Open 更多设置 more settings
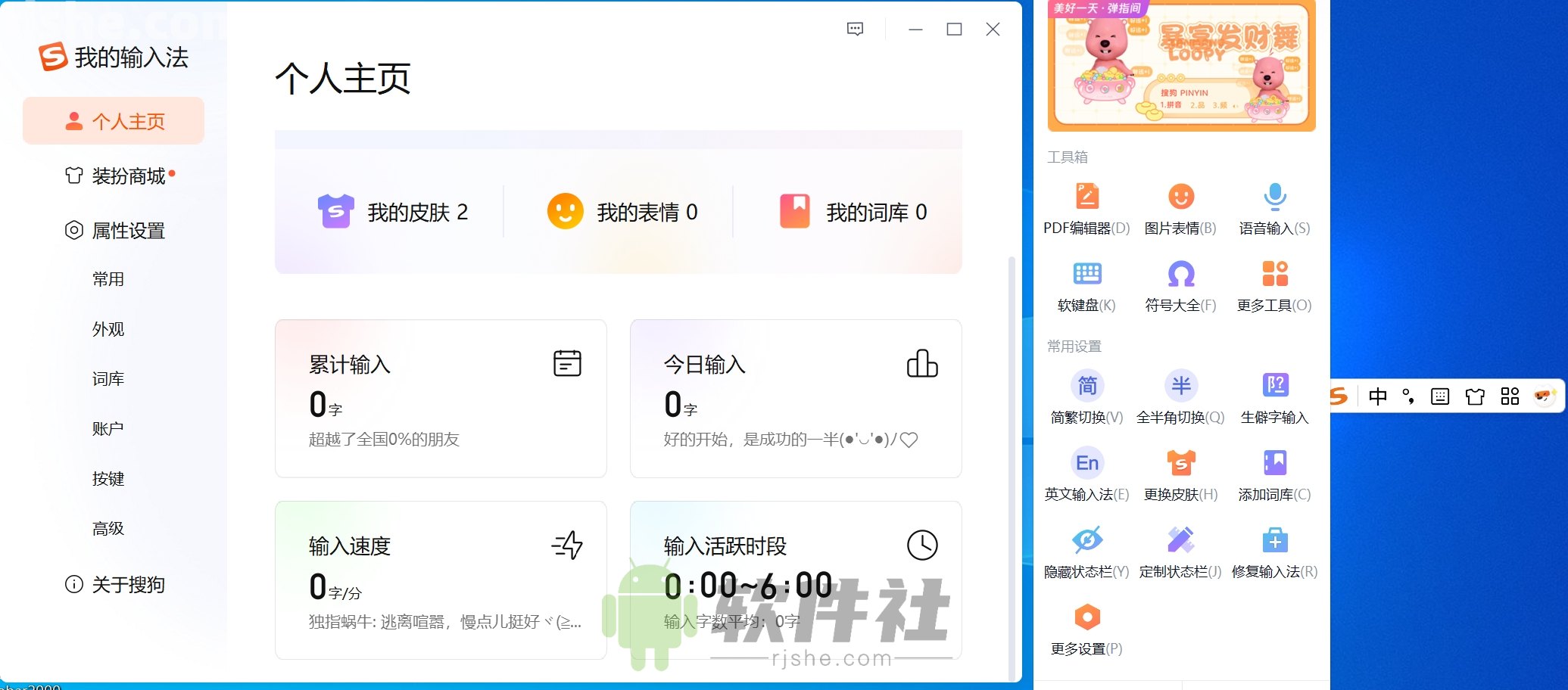Image resolution: width=1568 pixels, height=690 pixels. [1086, 629]
